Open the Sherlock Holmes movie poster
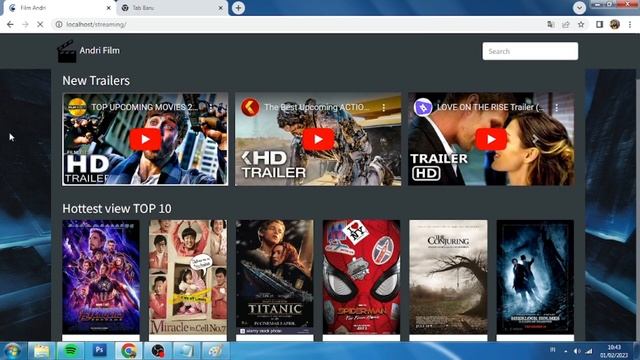The image size is (640, 360). click(x=535, y=277)
